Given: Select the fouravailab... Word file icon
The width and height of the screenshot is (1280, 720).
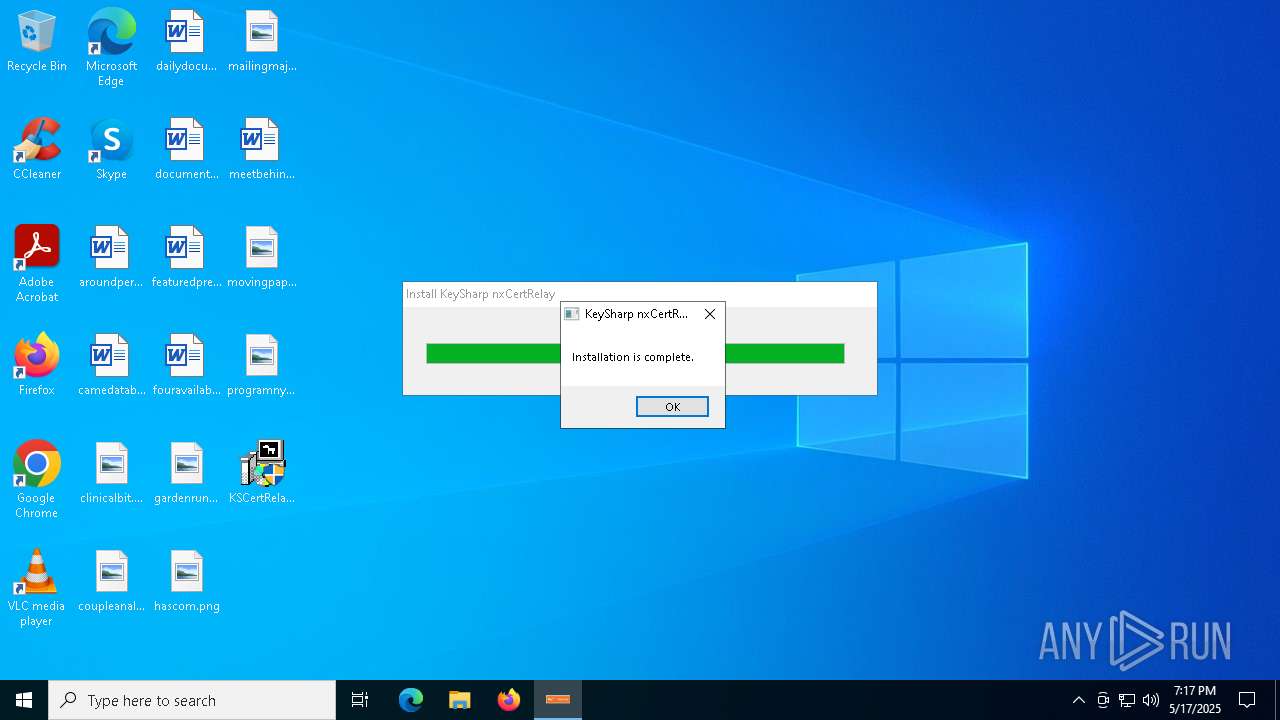Looking at the screenshot, I should click(186, 366).
